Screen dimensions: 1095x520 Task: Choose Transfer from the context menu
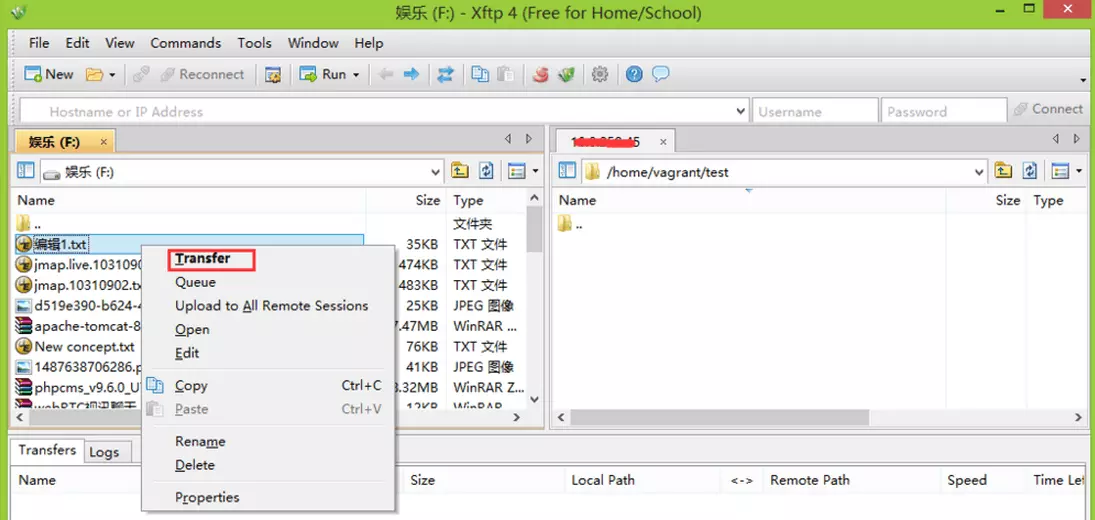203,259
